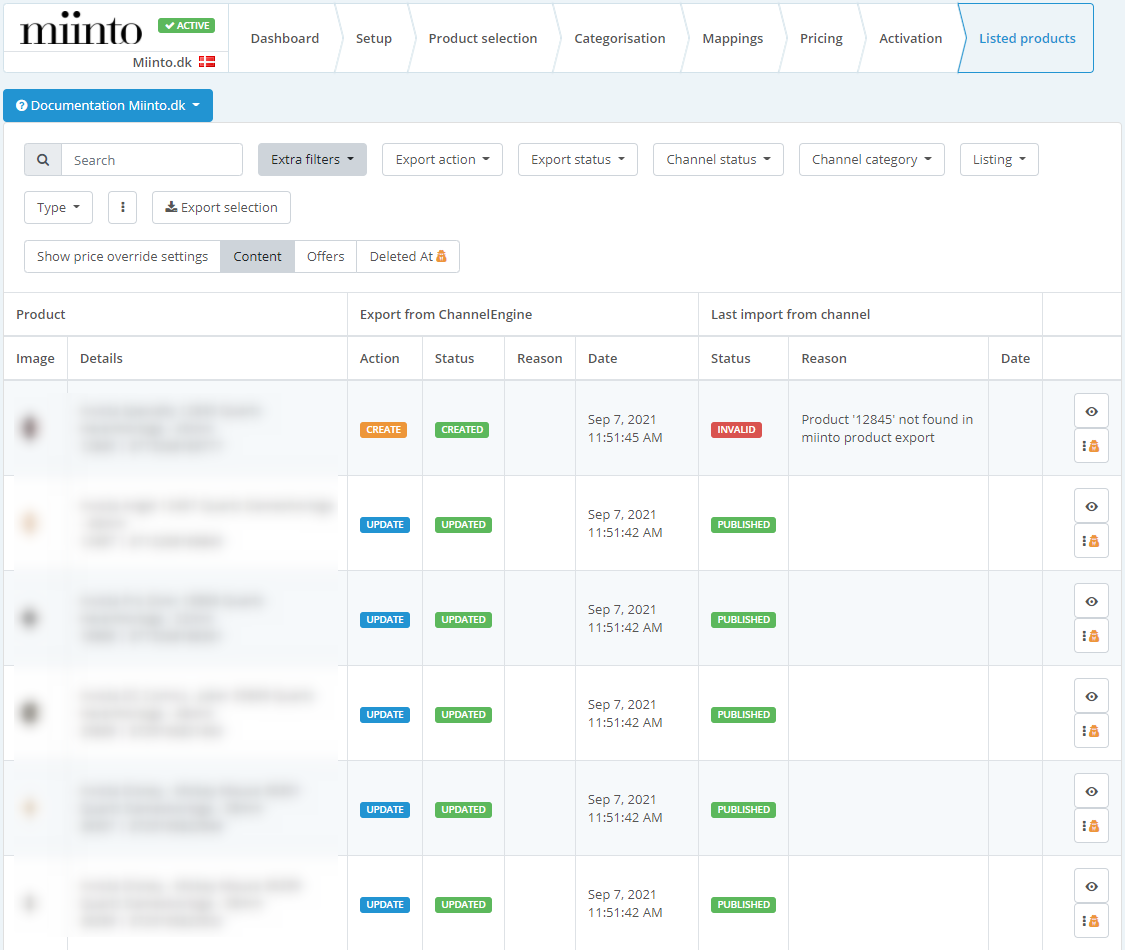This screenshot has height=950, width=1125.
Task: Click the Miinto logo
Action: click(x=81, y=29)
